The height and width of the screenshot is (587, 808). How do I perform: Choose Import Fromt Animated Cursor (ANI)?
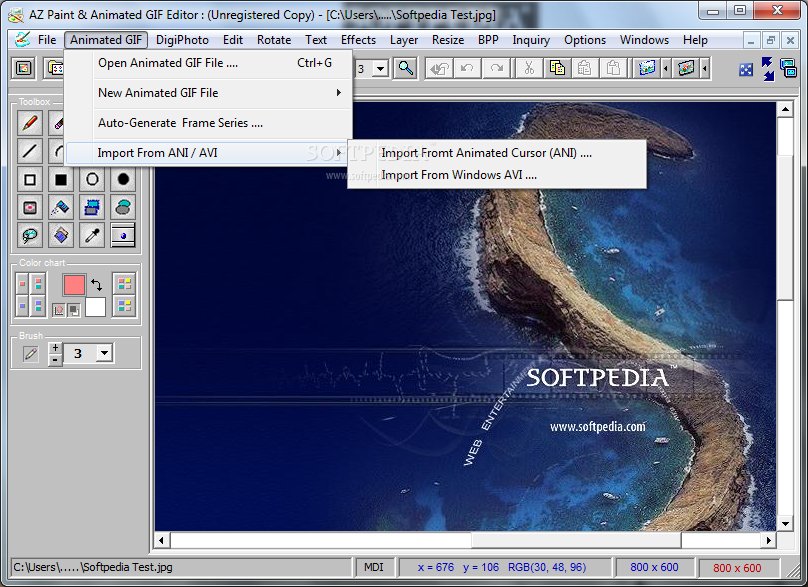pyautogui.click(x=497, y=153)
